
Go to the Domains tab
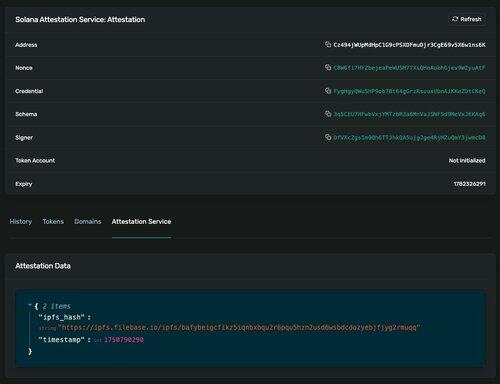(x=88, y=222)
